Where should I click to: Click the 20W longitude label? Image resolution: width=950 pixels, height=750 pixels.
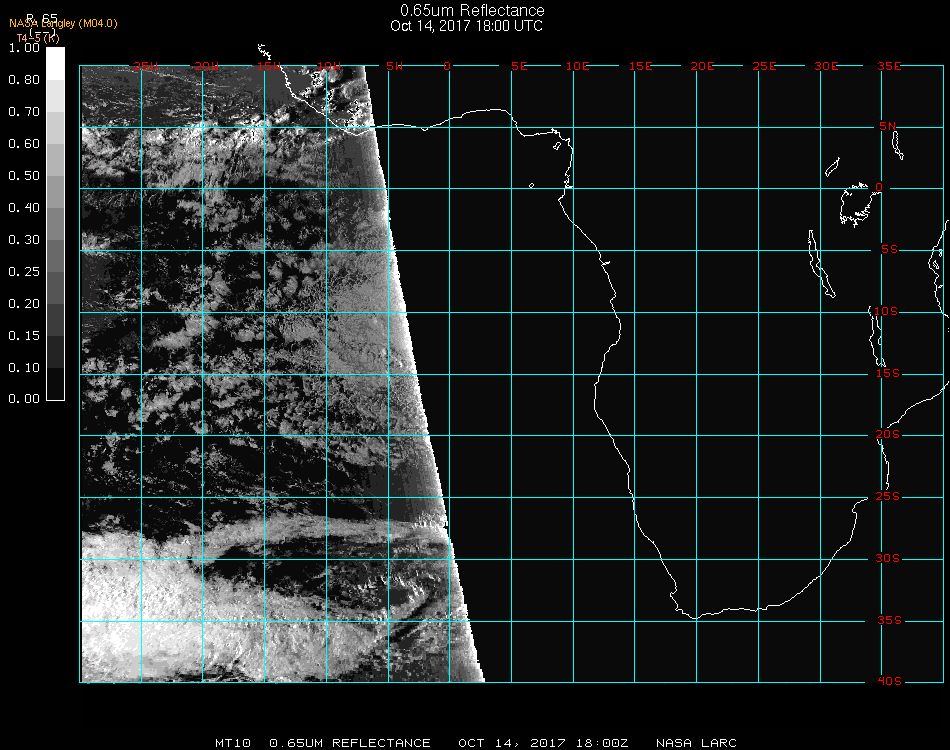(207, 66)
